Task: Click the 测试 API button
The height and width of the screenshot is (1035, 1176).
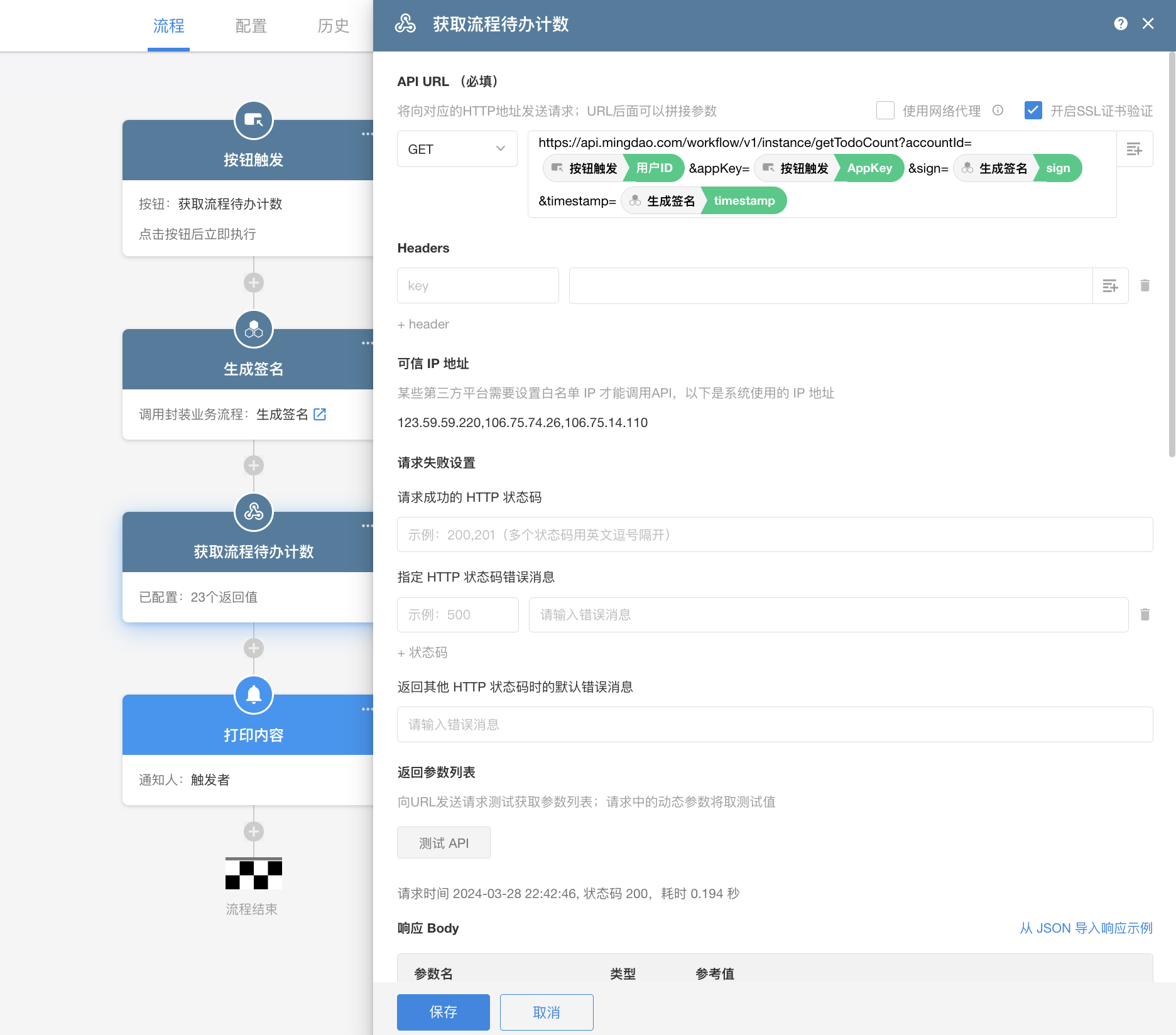Action: click(444, 843)
